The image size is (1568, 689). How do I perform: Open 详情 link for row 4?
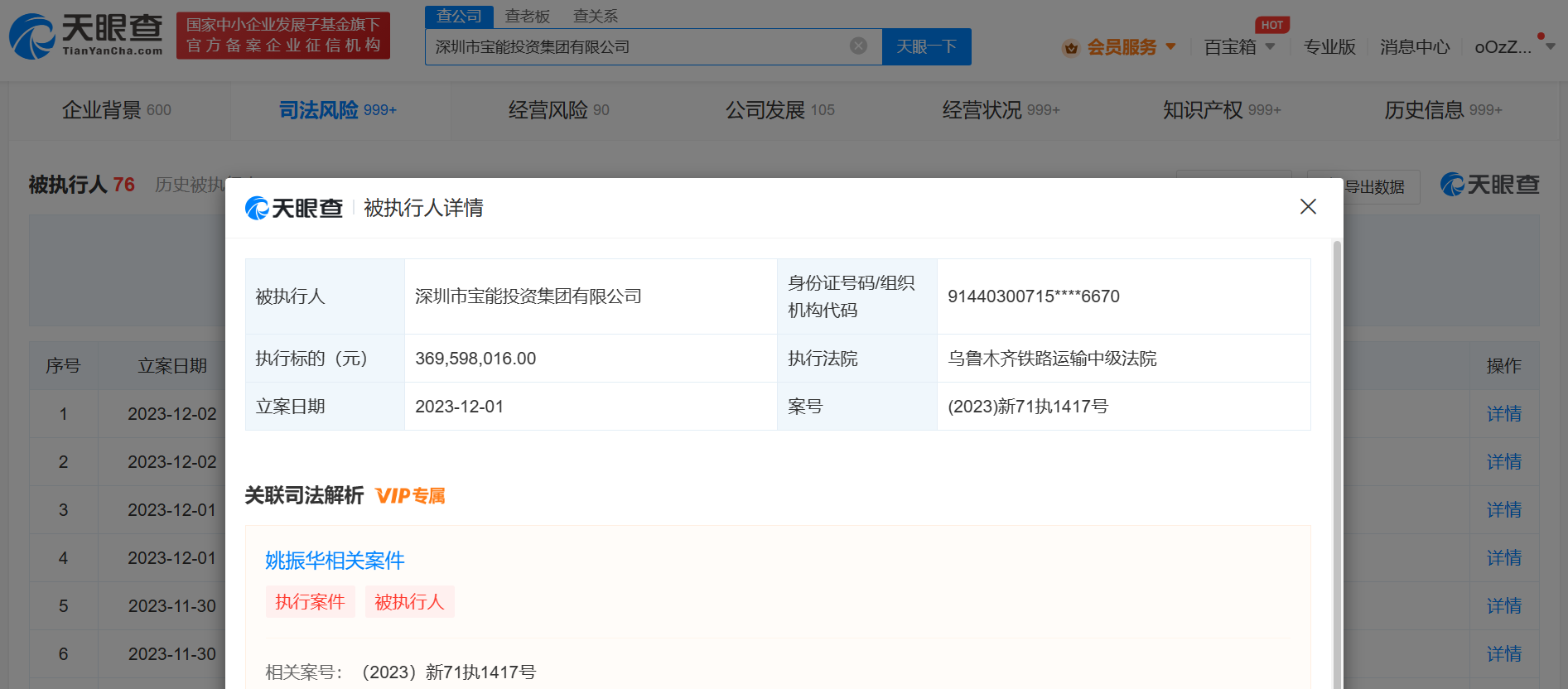coord(1504,558)
